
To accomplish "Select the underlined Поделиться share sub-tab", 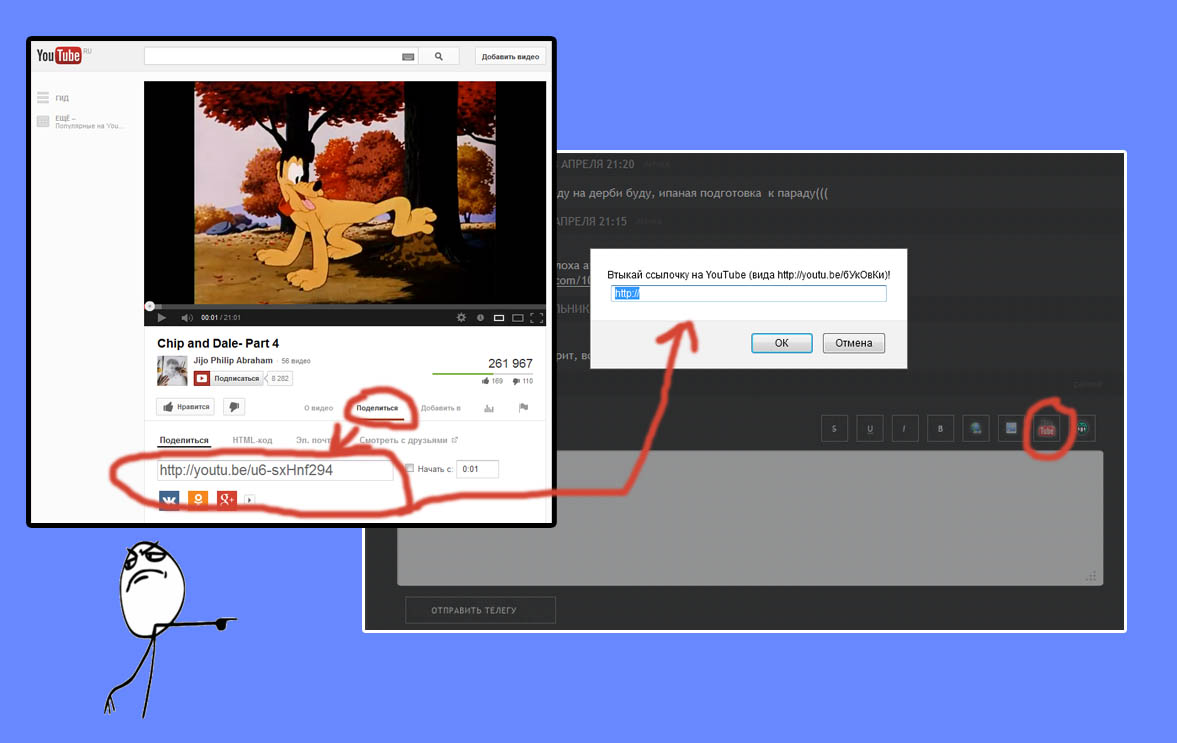I will (x=184, y=441).
